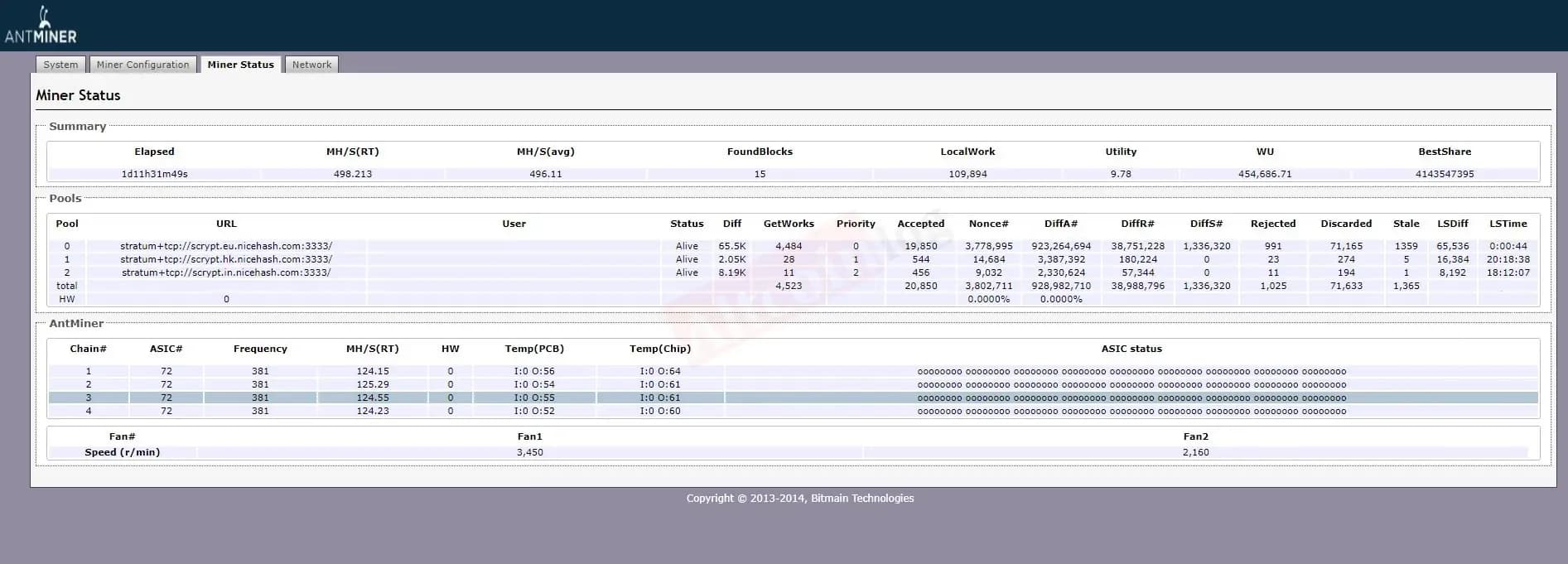This screenshot has width=1568, height=564.
Task: Select chain 1 chip temperature I:0 O:64
Action: tap(660, 371)
